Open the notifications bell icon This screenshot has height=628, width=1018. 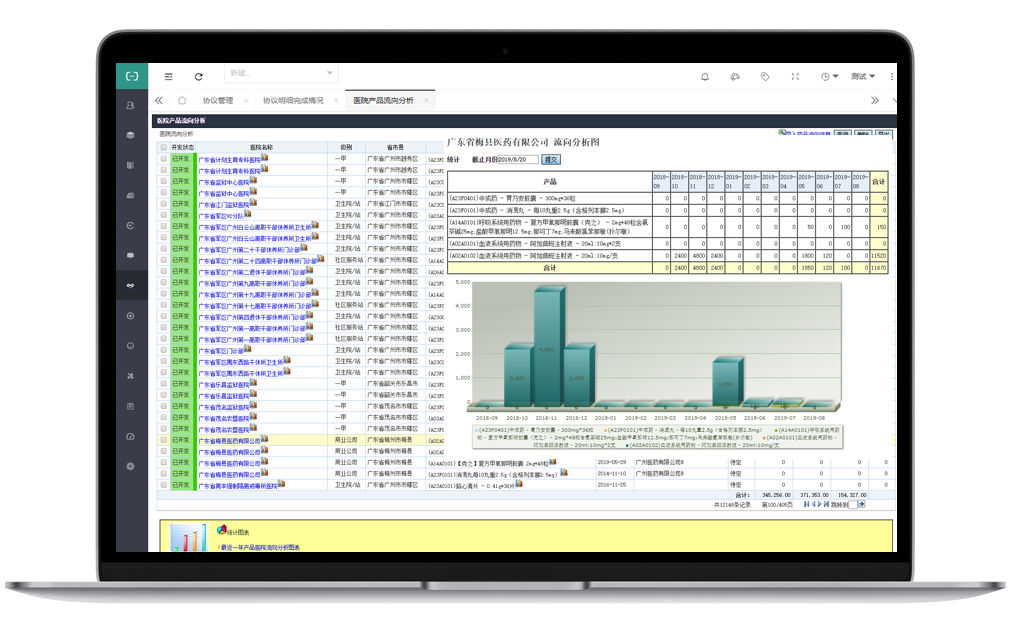705,77
